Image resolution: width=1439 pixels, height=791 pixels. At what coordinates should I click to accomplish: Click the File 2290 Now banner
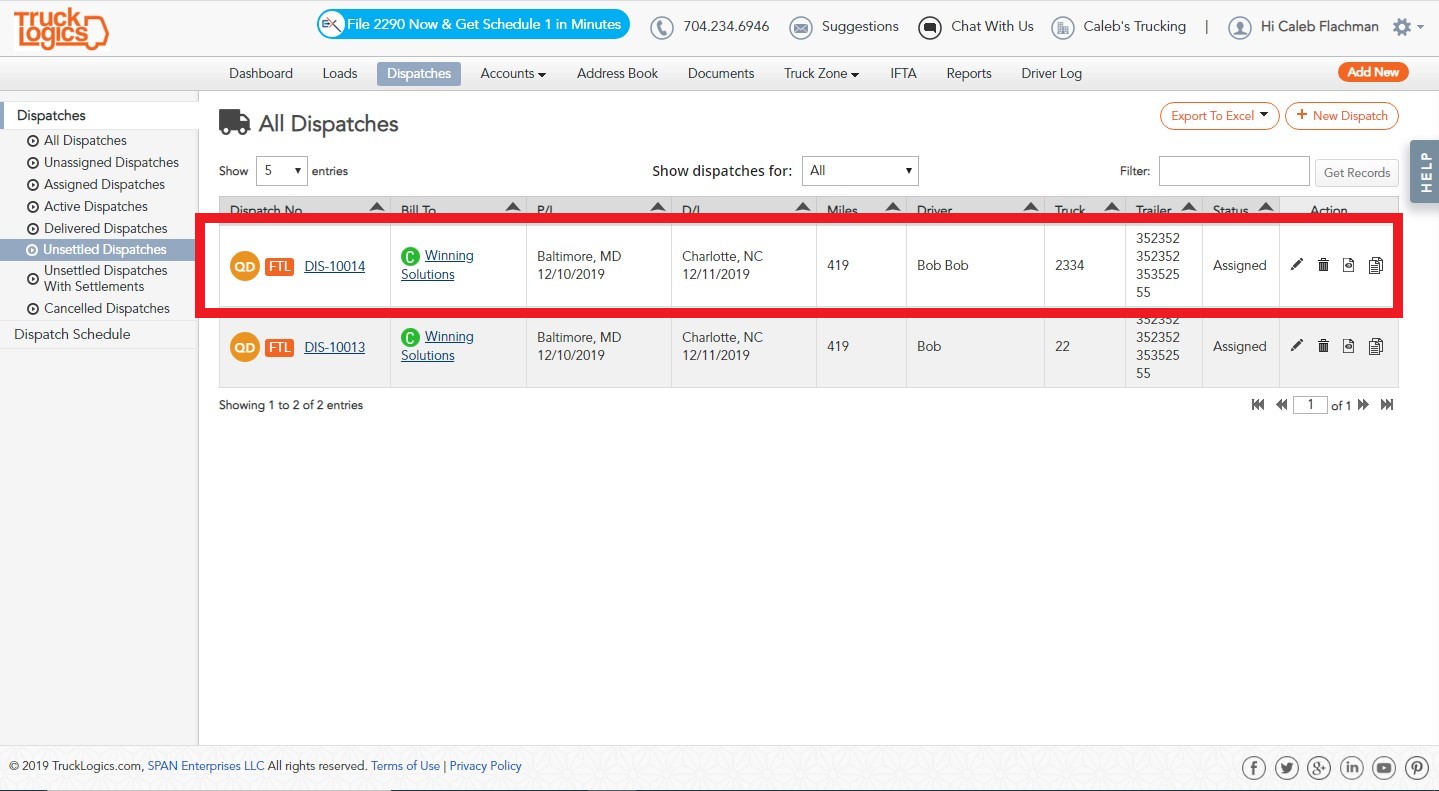coord(474,25)
